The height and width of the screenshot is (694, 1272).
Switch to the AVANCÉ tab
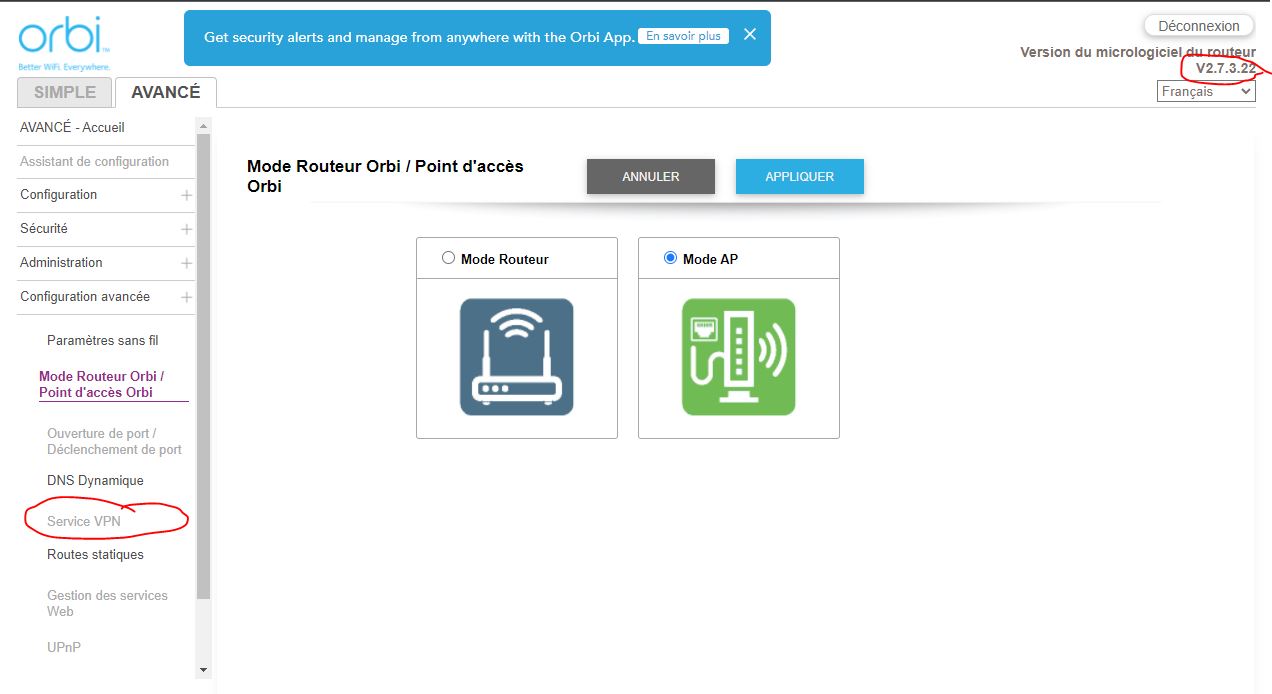point(166,92)
